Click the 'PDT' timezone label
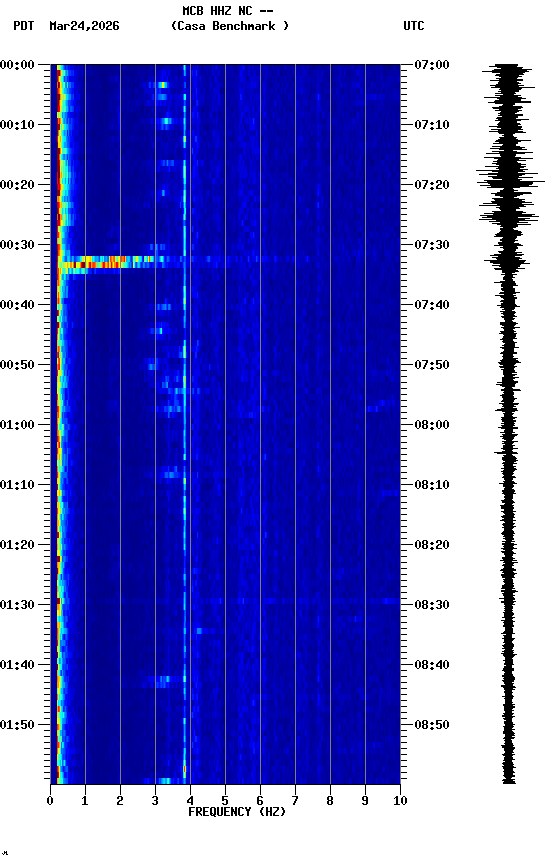The image size is (552, 864). click(24, 26)
